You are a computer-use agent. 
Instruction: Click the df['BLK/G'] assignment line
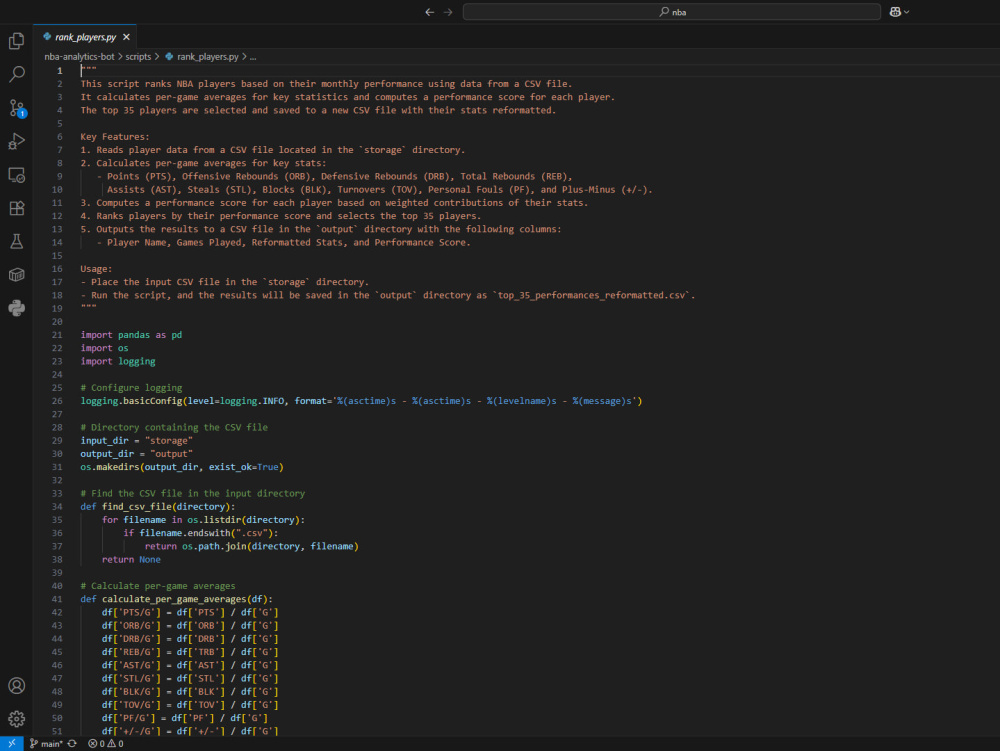coord(190,692)
